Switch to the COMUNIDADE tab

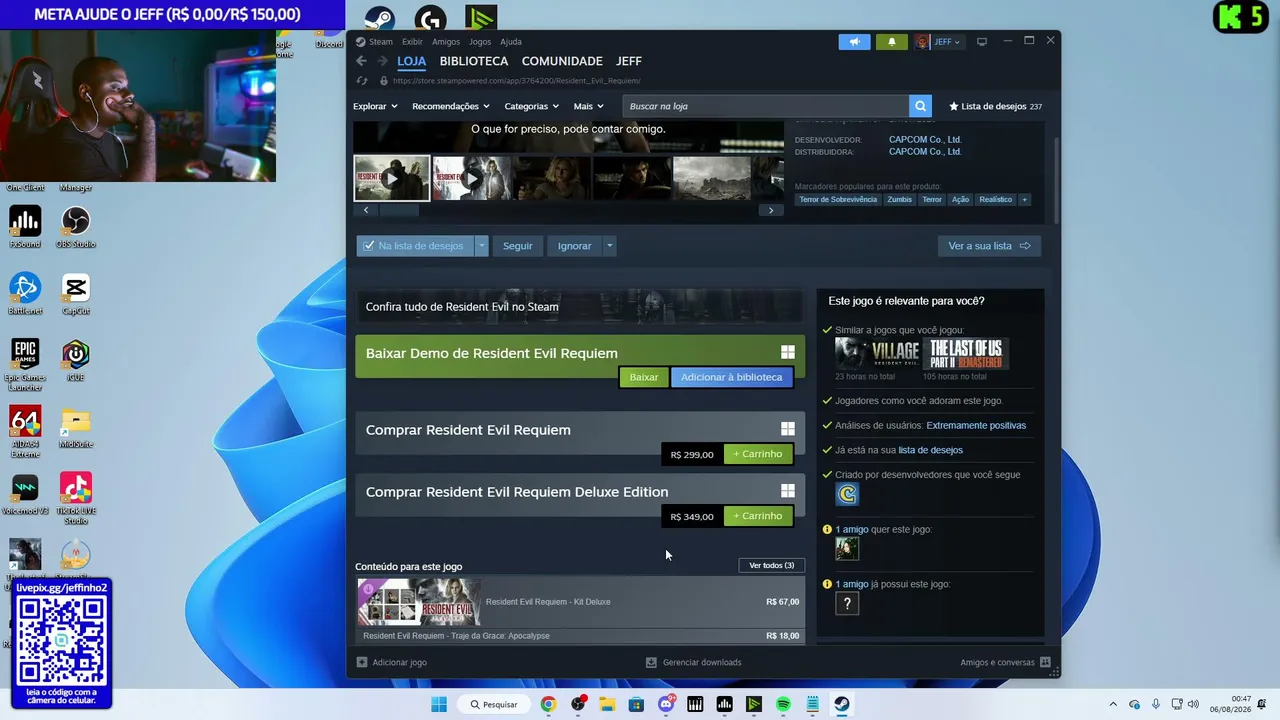pyautogui.click(x=562, y=61)
